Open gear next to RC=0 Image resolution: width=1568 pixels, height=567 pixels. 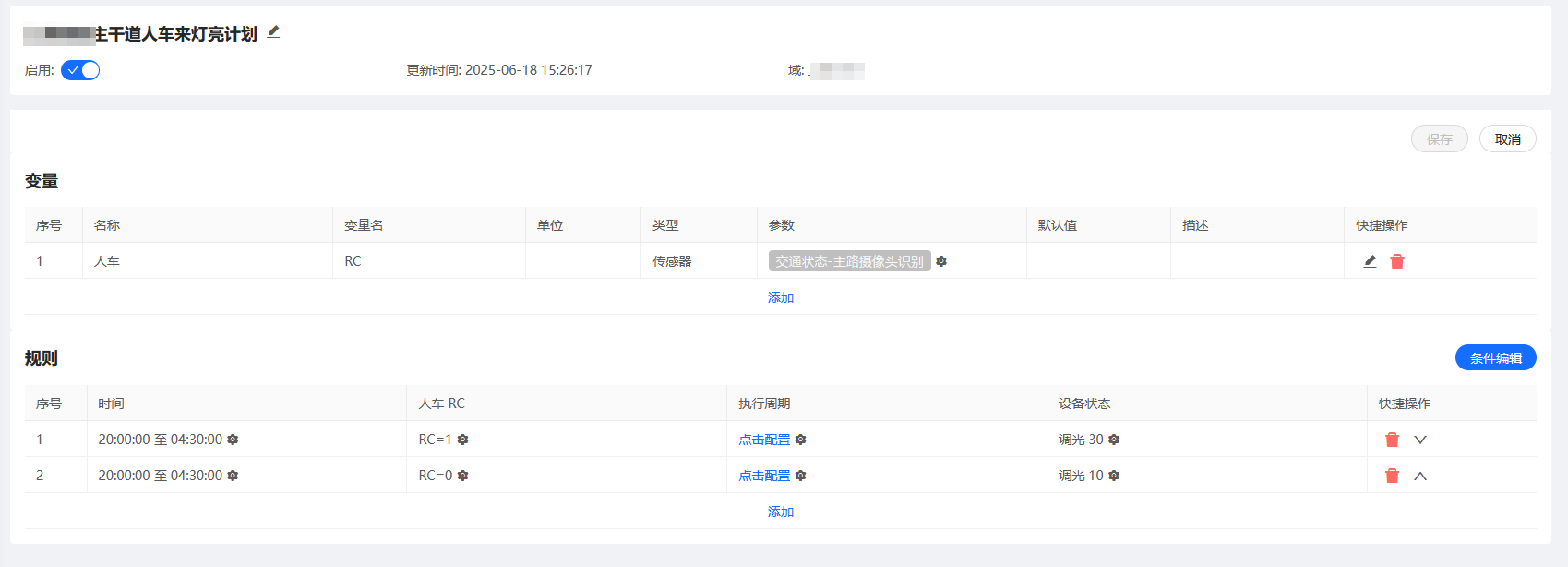(x=462, y=476)
